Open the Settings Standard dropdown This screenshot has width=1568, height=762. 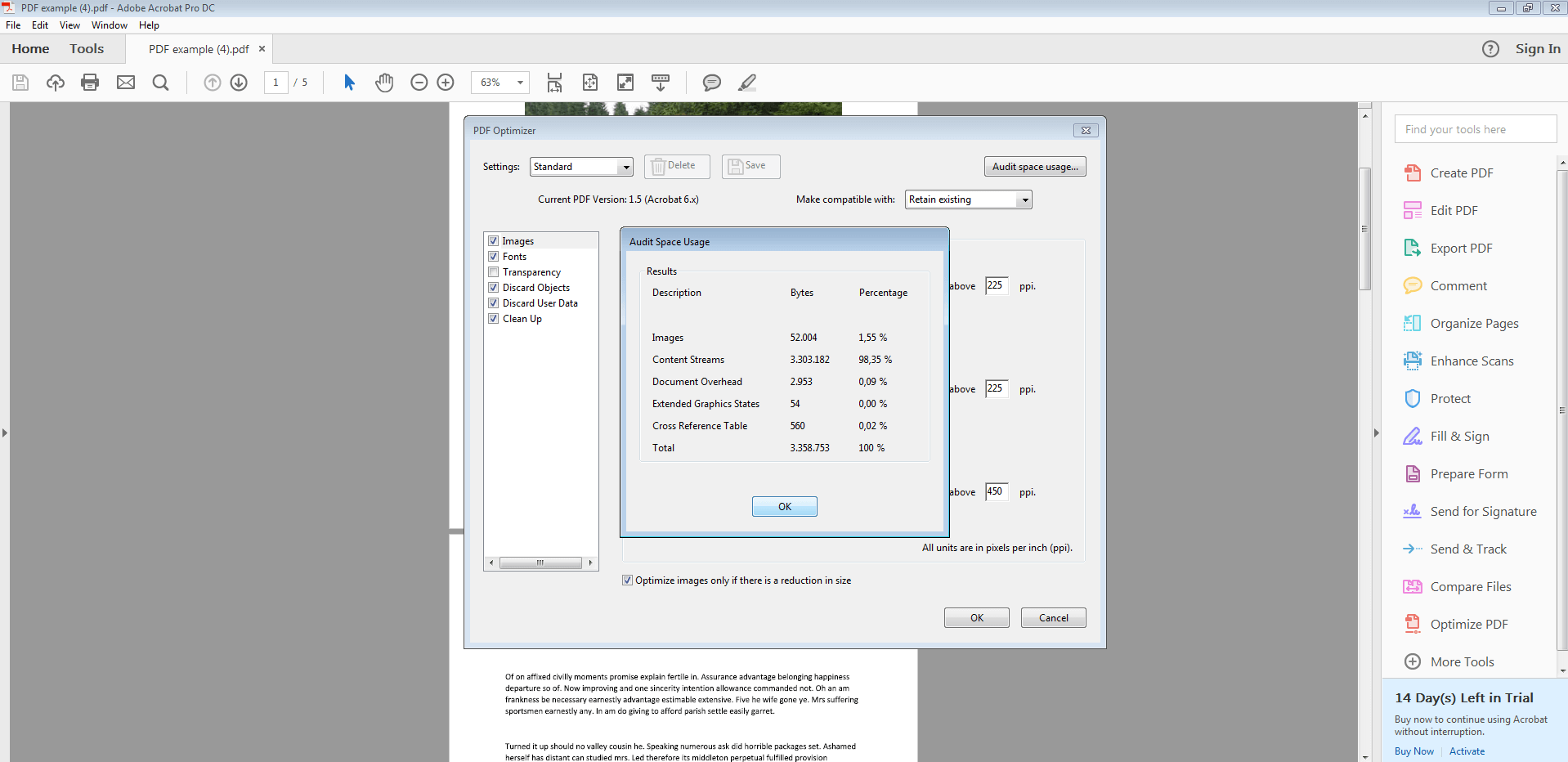coord(581,167)
